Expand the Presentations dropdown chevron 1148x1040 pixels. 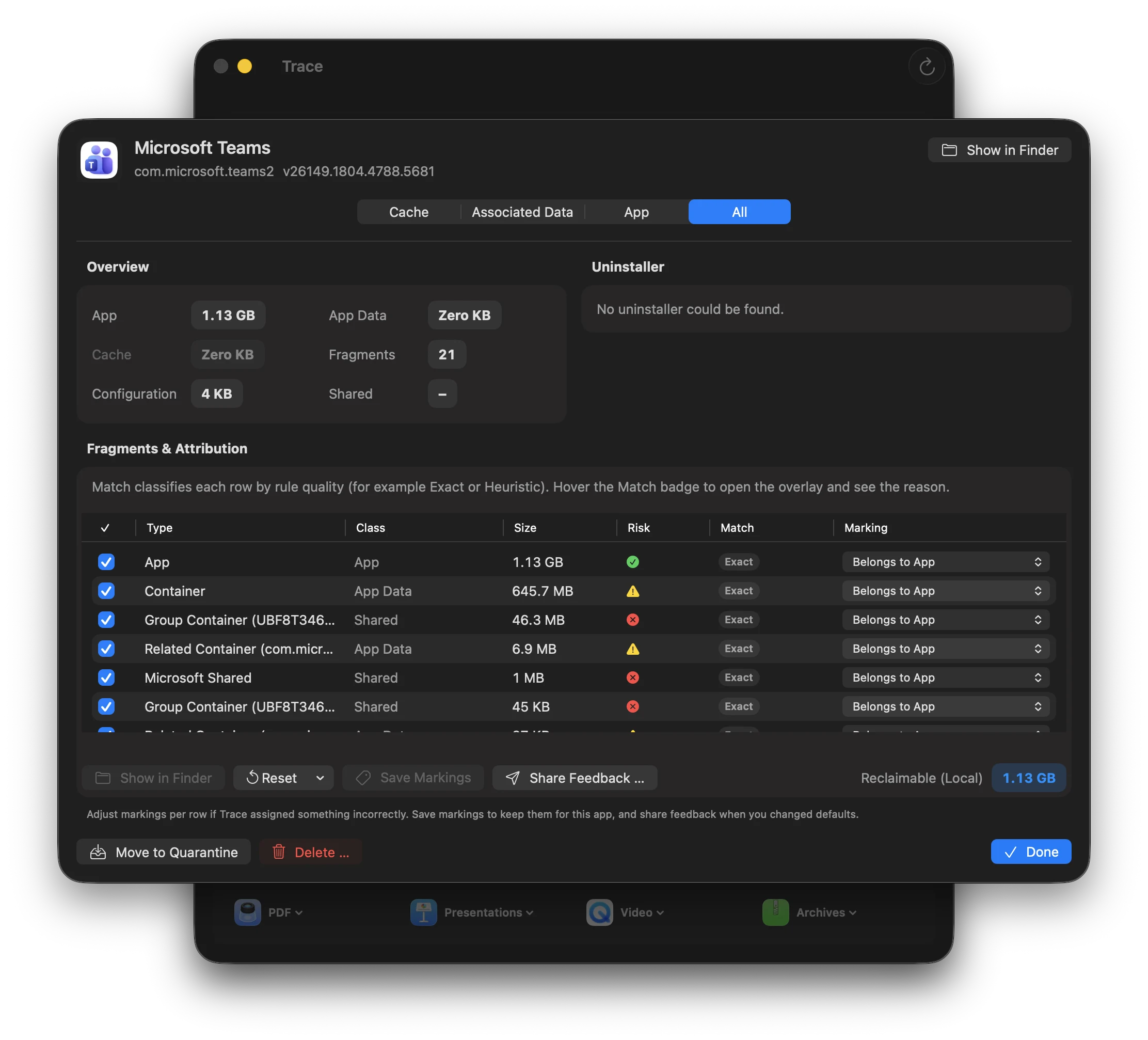530,913
